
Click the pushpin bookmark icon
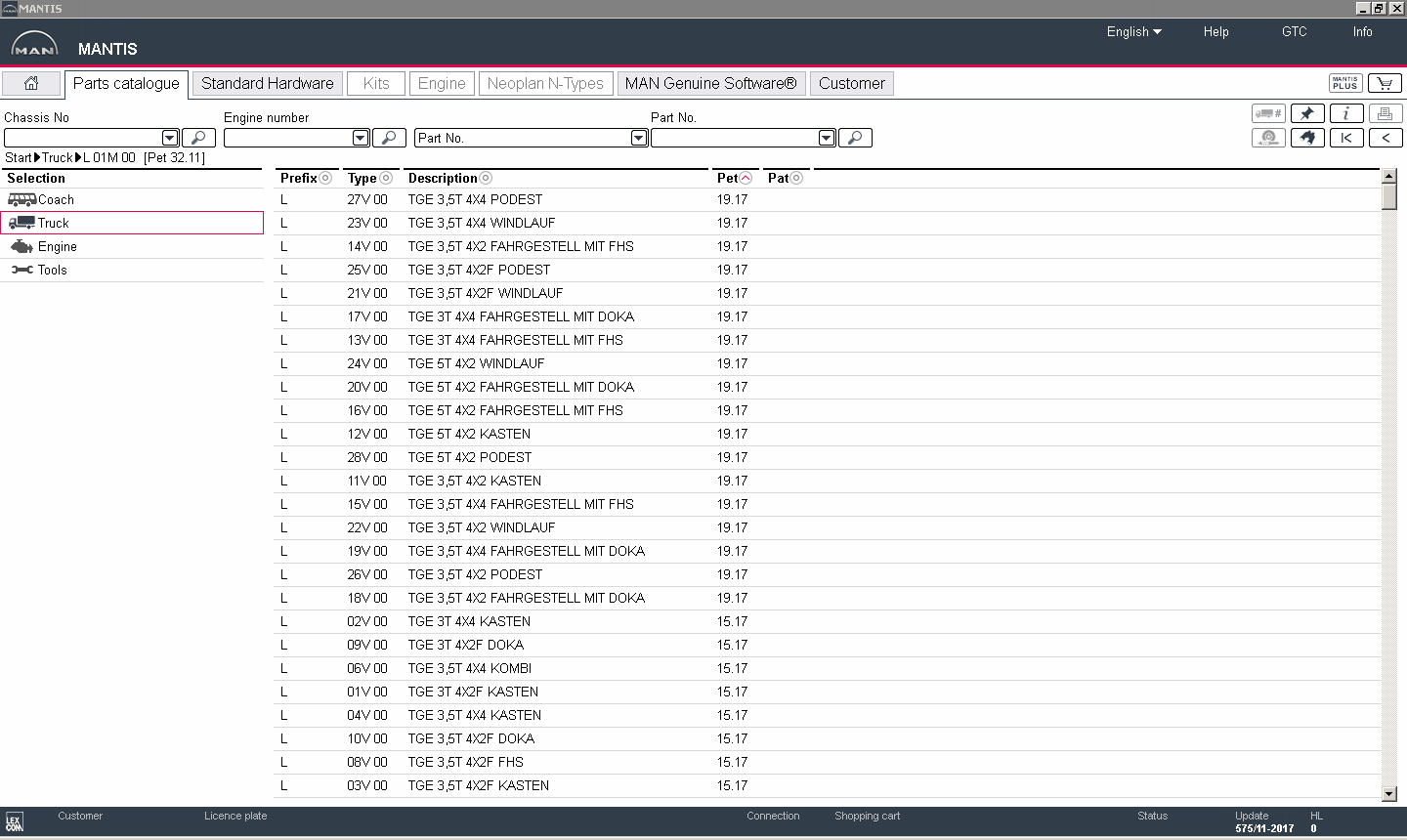pos(1307,113)
